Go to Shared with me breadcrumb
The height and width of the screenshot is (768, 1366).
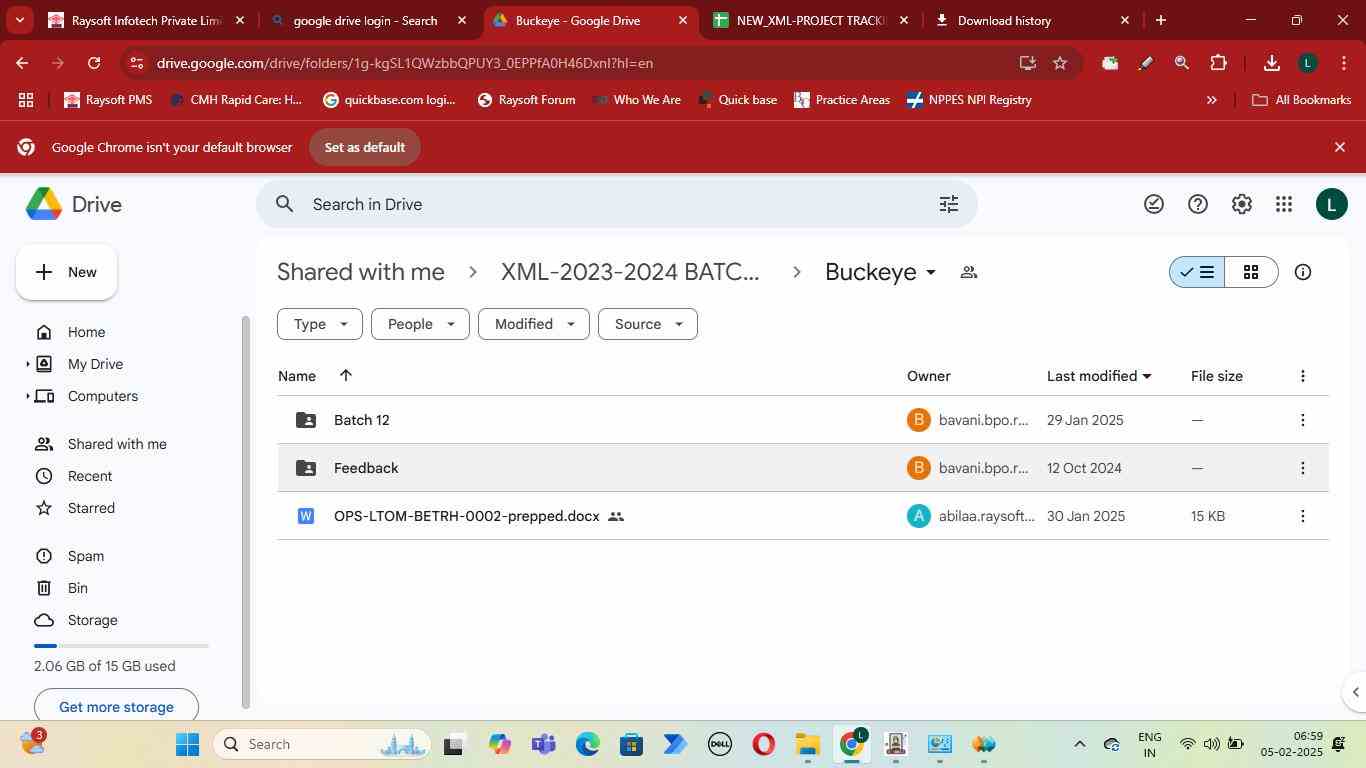click(x=360, y=272)
